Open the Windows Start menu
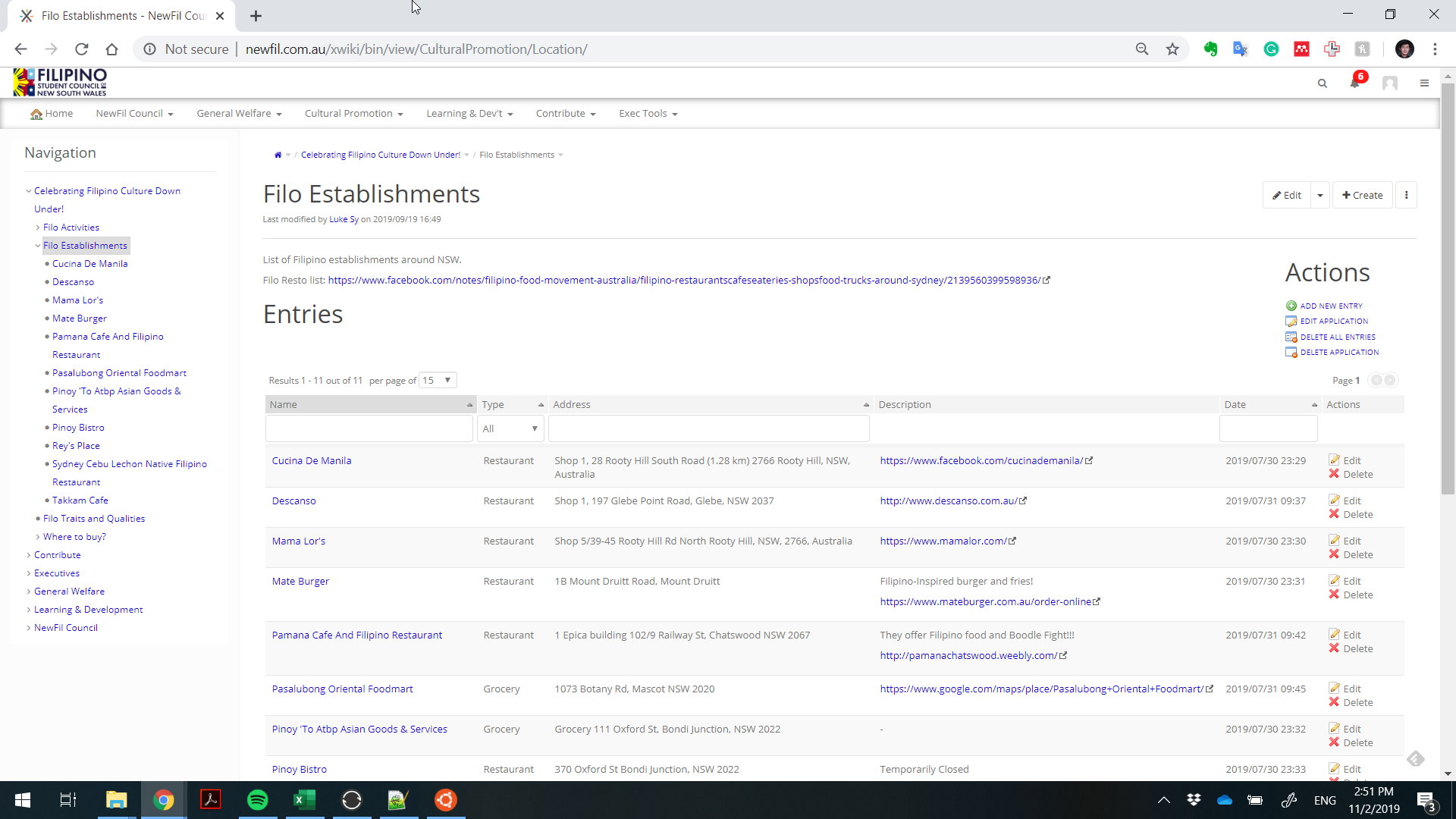1456x819 pixels. pos(23,800)
